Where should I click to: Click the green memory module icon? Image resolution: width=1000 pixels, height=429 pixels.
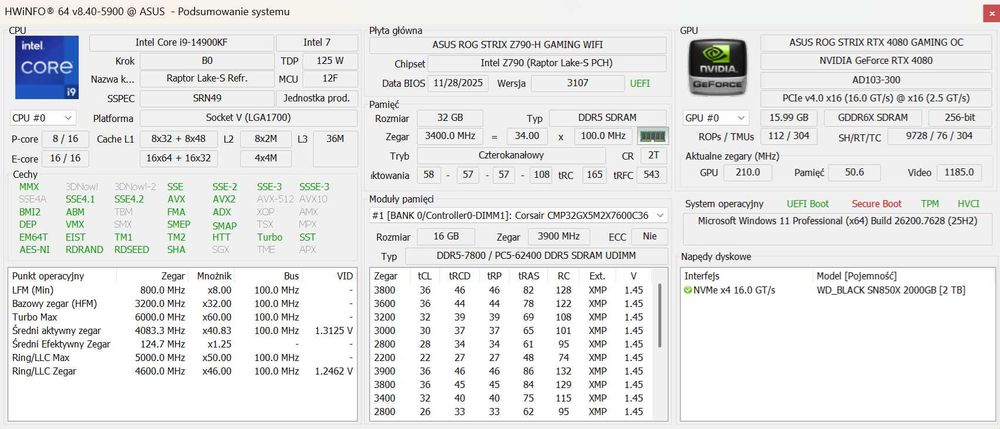pos(652,136)
